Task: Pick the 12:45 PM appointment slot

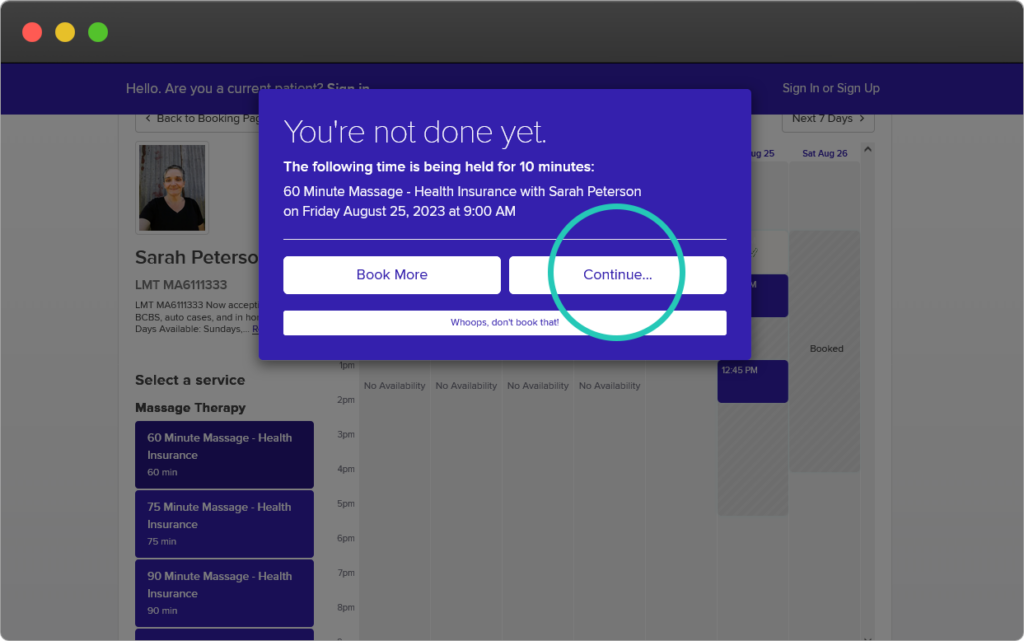Action: [752, 381]
